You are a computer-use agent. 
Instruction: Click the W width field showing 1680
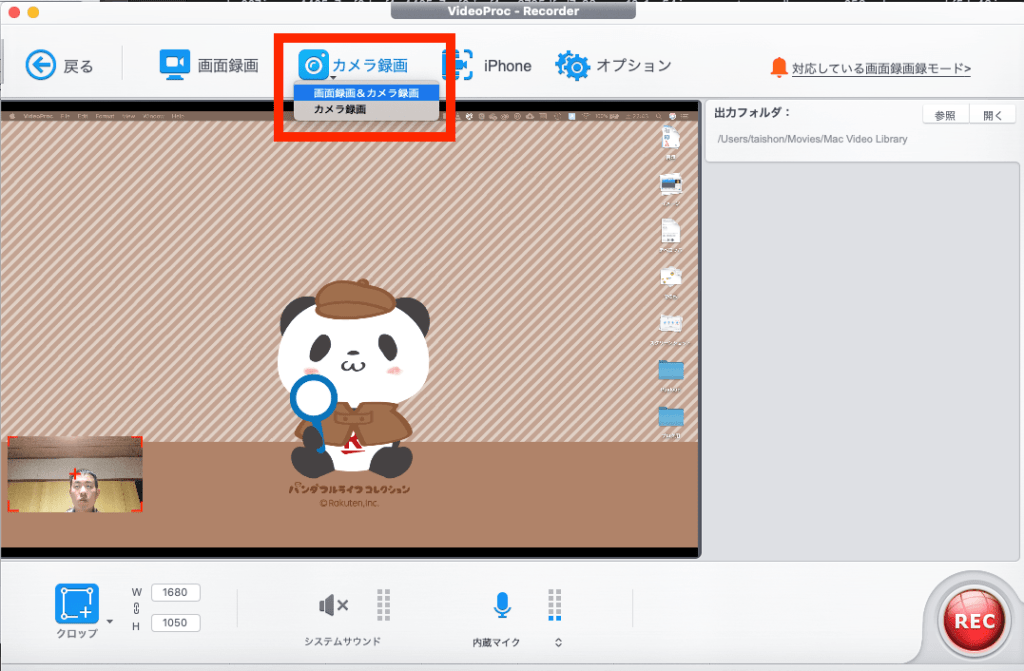pyautogui.click(x=175, y=593)
